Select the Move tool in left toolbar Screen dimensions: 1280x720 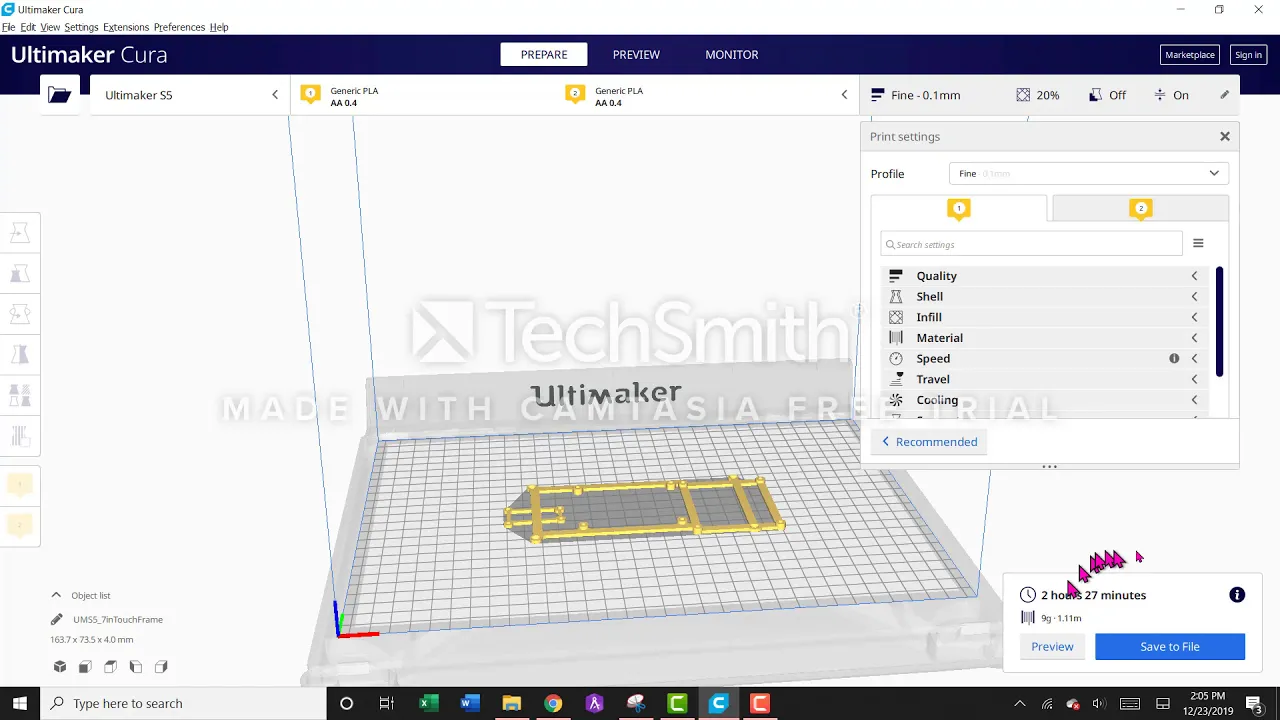(20, 233)
